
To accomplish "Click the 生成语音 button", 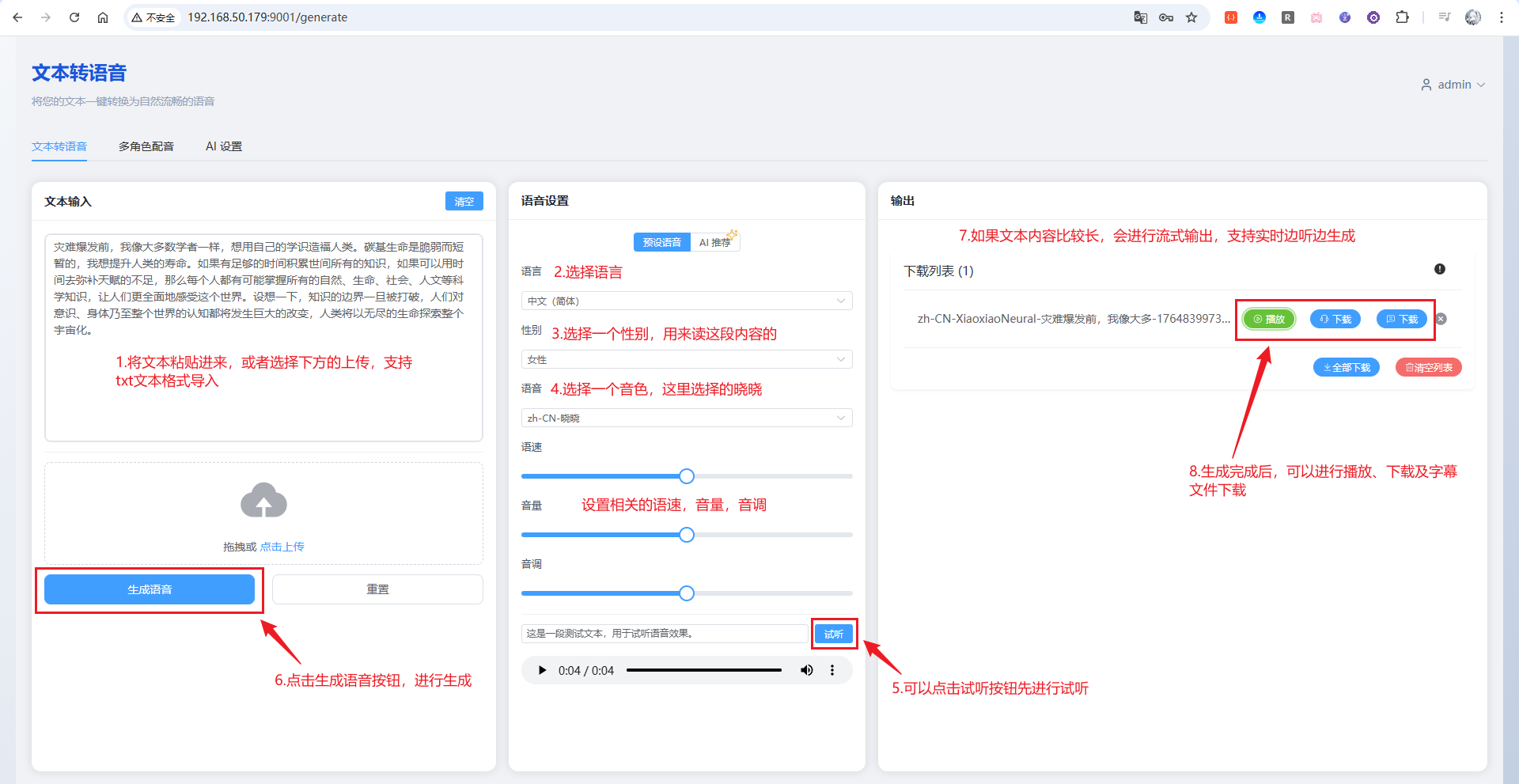I will [150, 589].
